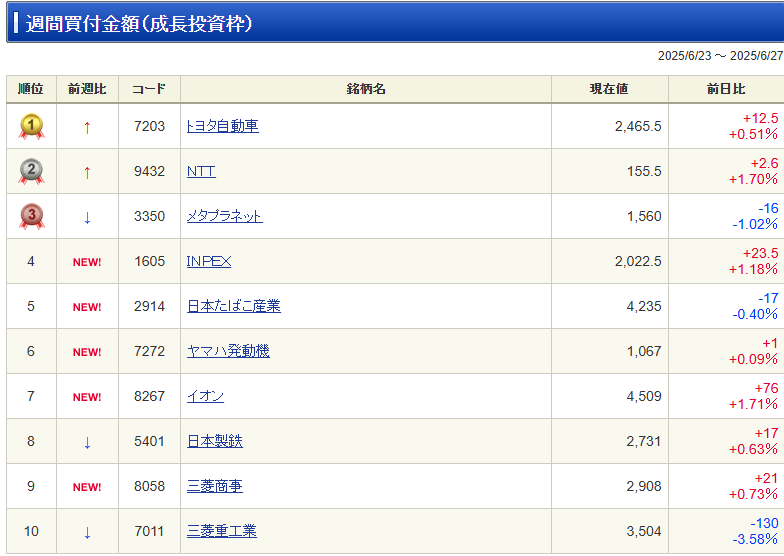Click the 現在値 column header
Viewport: 784px width, 556px height.
[610, 89]
